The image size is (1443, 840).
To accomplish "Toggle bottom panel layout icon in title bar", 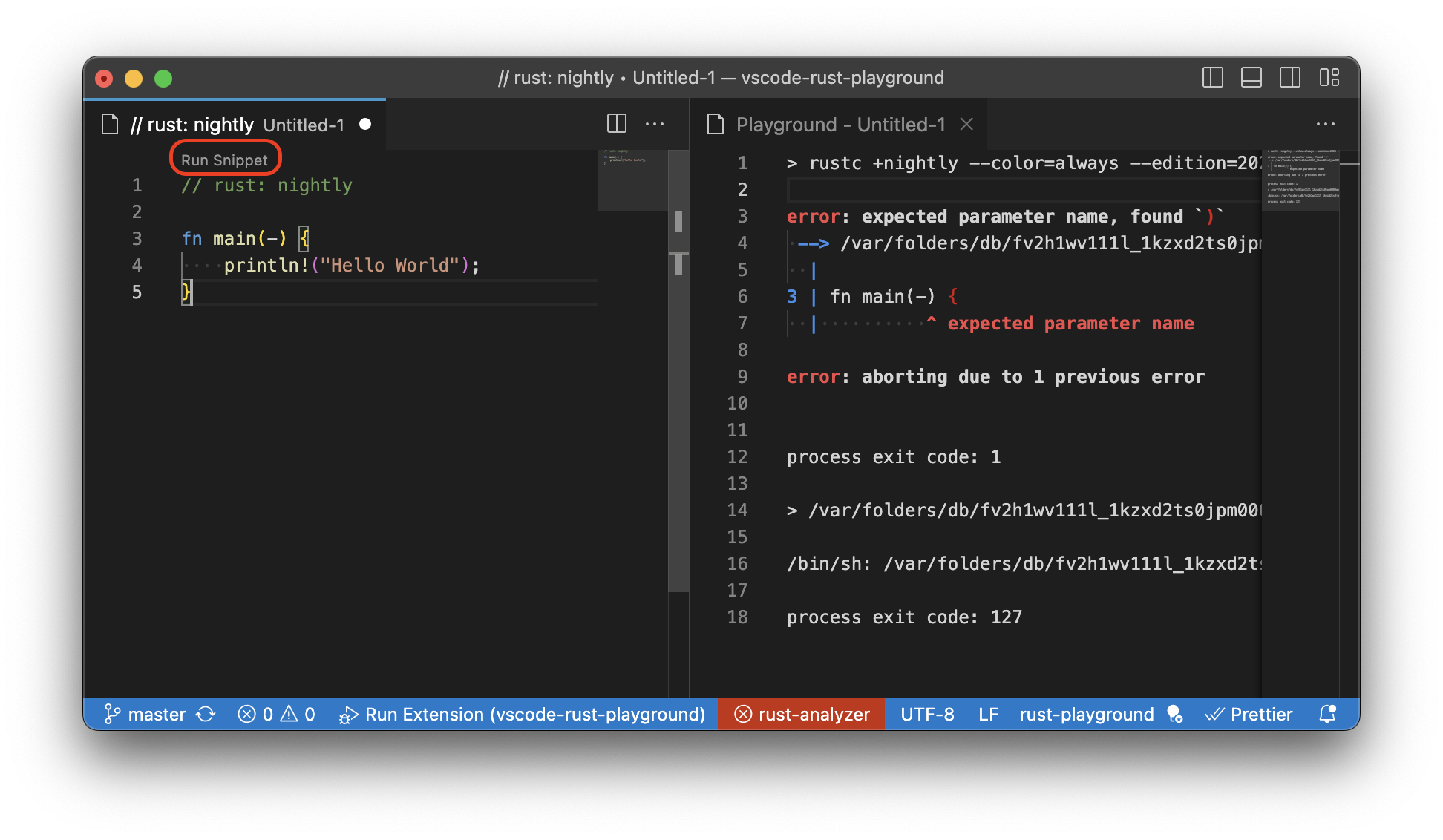I will 1251,78.
